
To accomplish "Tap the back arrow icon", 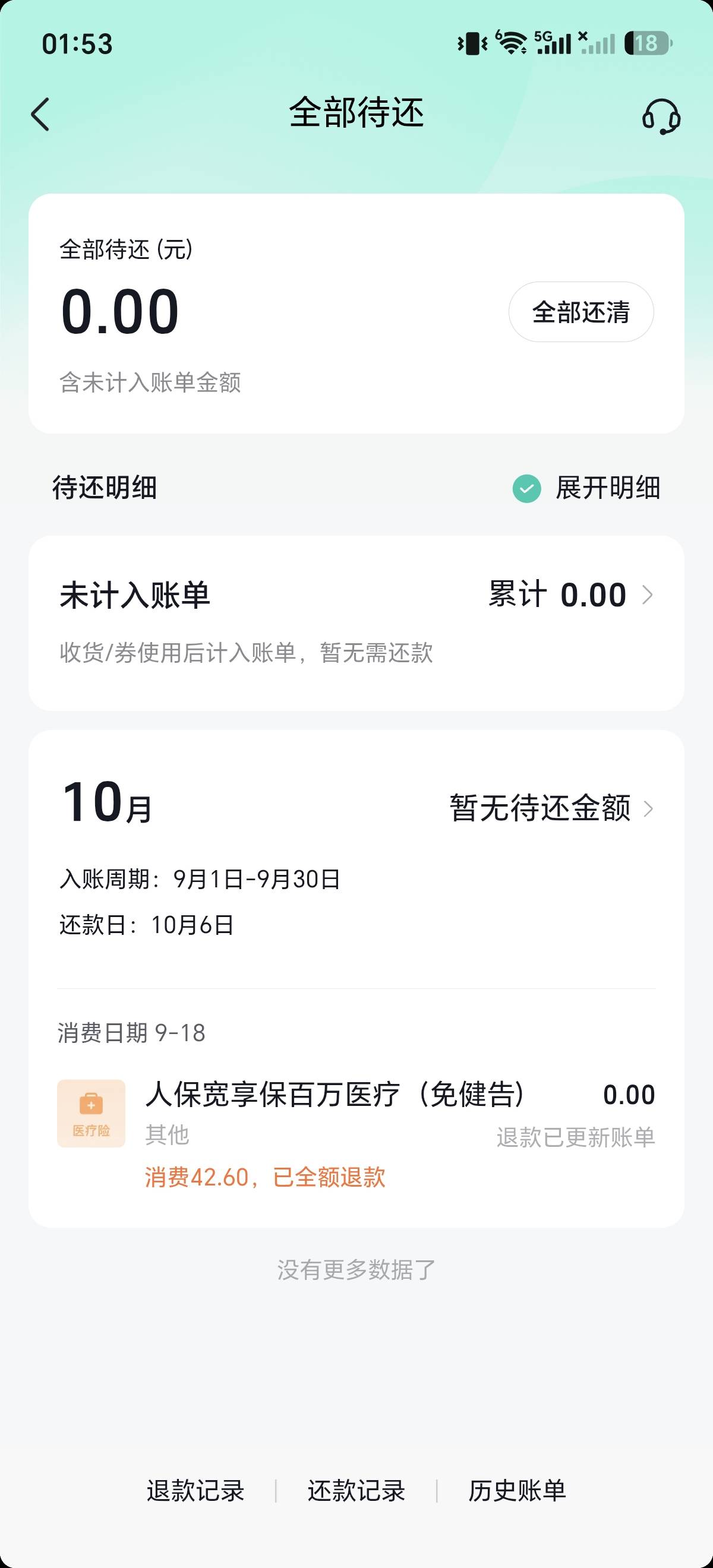I will 40,115.
